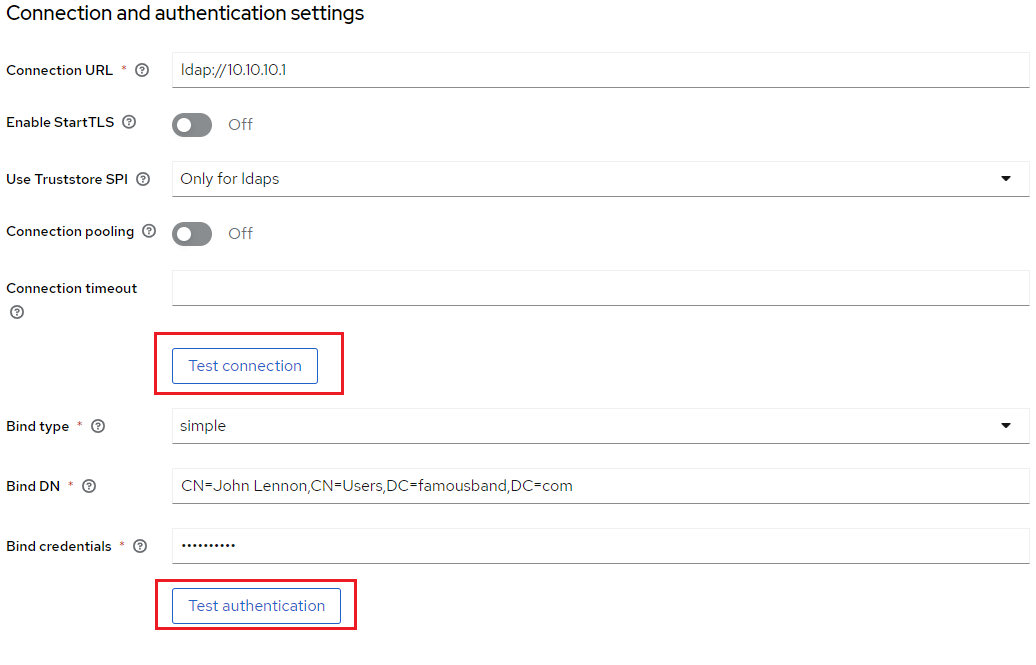
Task: Enable the StartTLS toggle switch
Action: pos(192,124)
